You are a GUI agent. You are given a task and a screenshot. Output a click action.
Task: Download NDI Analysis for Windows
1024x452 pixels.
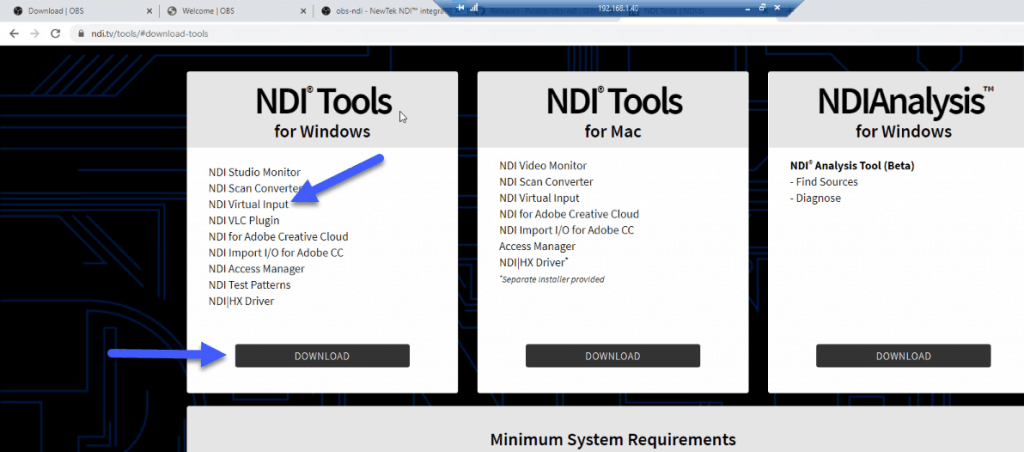(903, 356)
